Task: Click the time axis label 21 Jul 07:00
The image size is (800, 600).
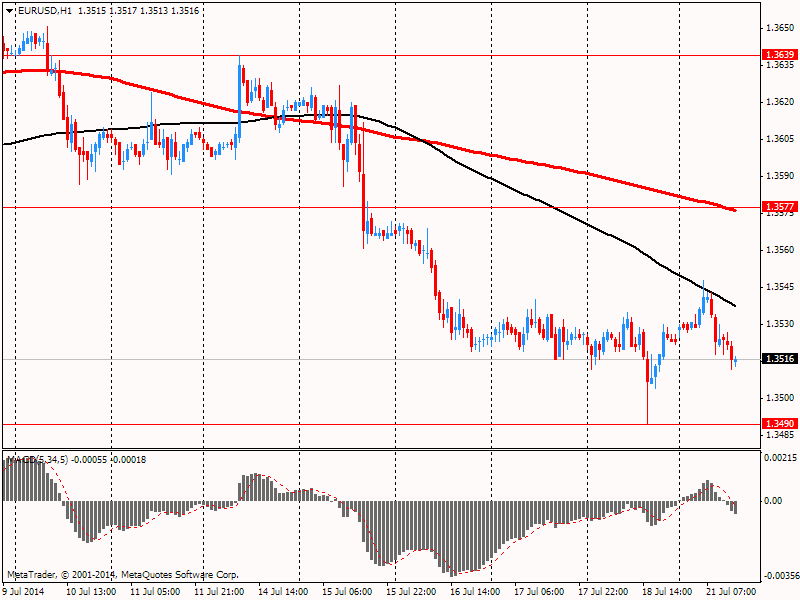Action: coord(731,591)
